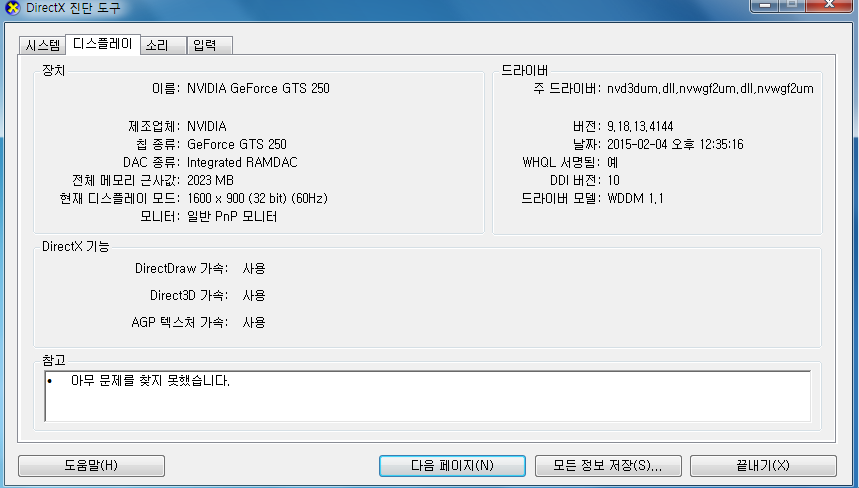Click the DirectX icon in title bar
This screenshot has width=859, height=488.
[x=12, y=8]
